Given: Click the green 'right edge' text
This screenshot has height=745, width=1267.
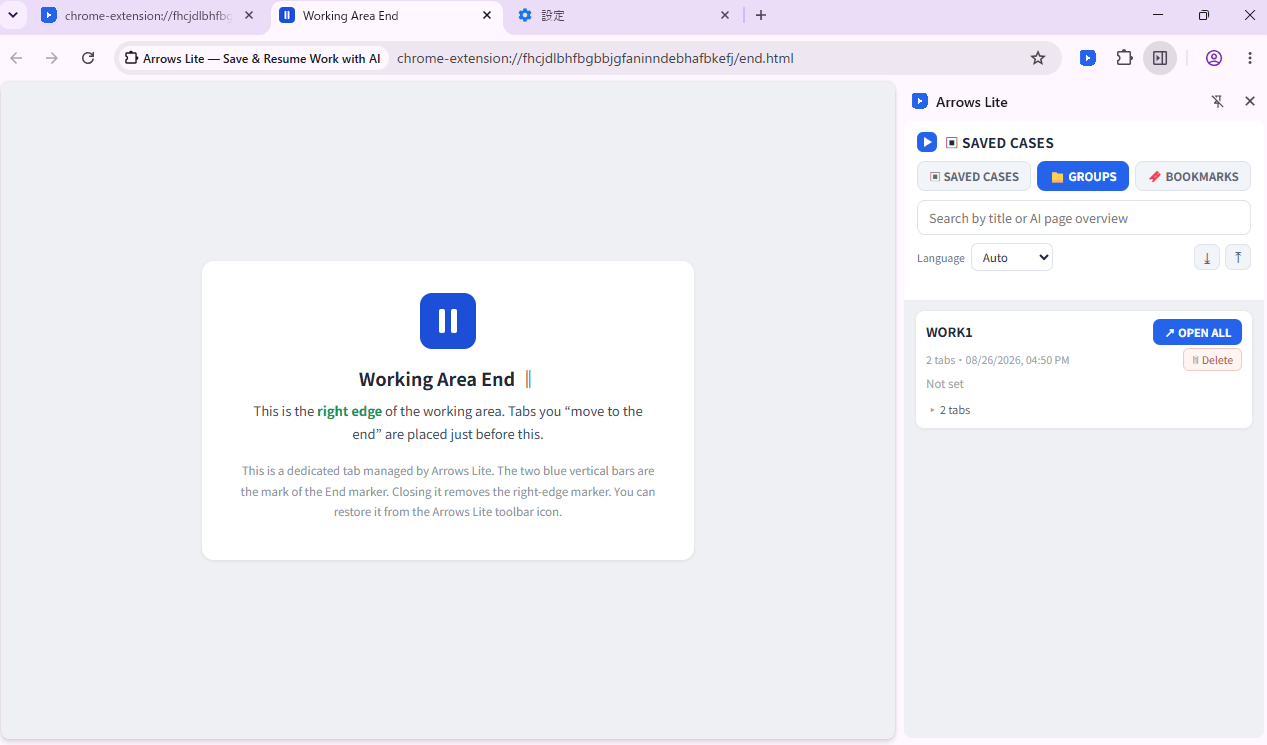Looking at the screenshot, I should coord(350,411).
